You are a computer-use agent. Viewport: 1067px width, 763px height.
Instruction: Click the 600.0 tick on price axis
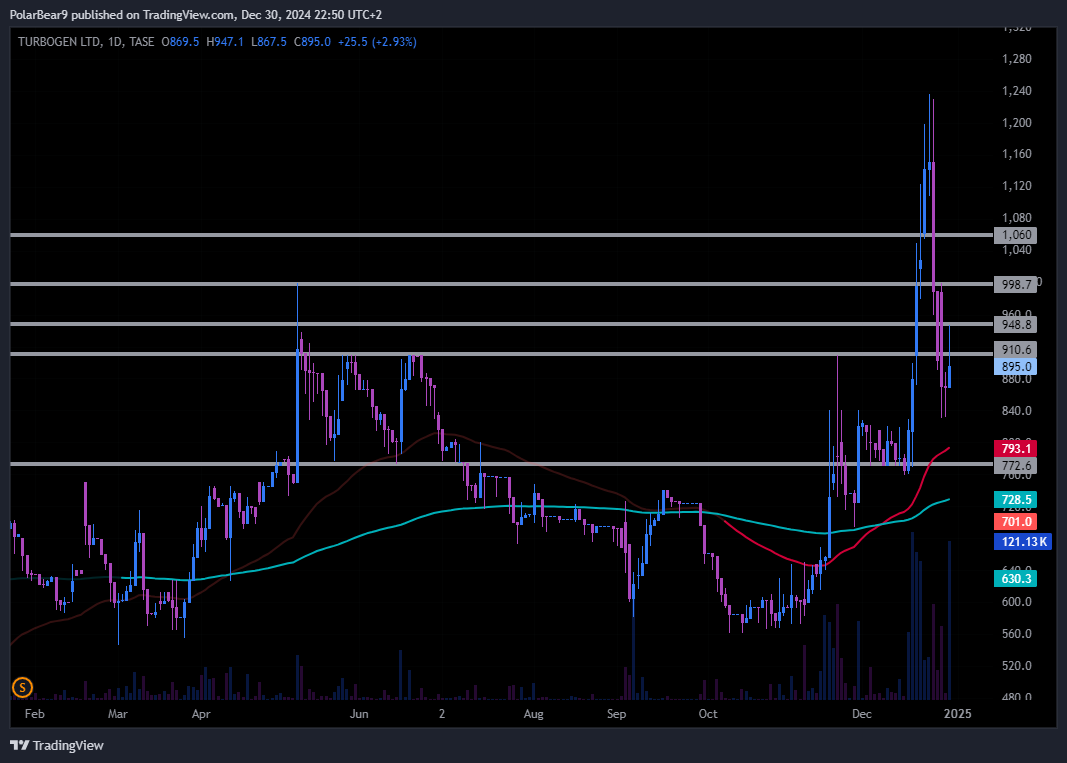point(1017,602)
